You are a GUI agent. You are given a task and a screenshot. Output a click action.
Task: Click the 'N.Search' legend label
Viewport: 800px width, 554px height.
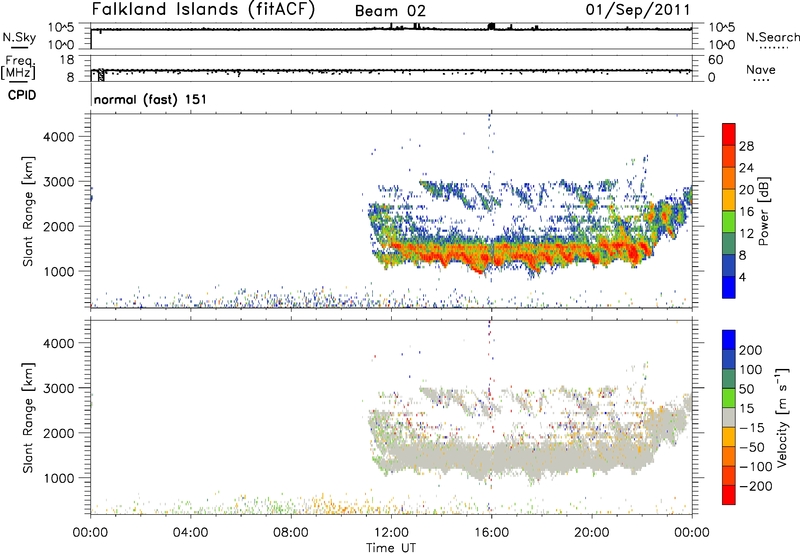click(x=772, y=37)
